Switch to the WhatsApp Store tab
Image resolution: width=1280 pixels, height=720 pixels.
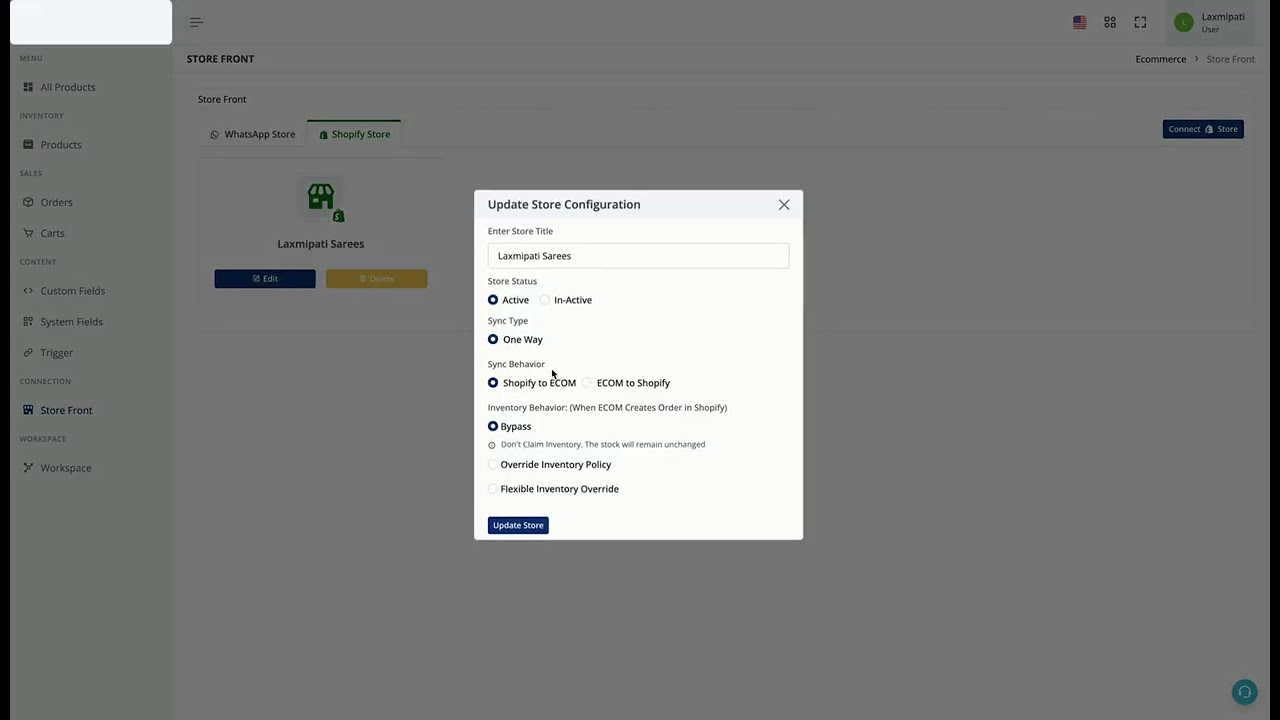pos(252,134)
